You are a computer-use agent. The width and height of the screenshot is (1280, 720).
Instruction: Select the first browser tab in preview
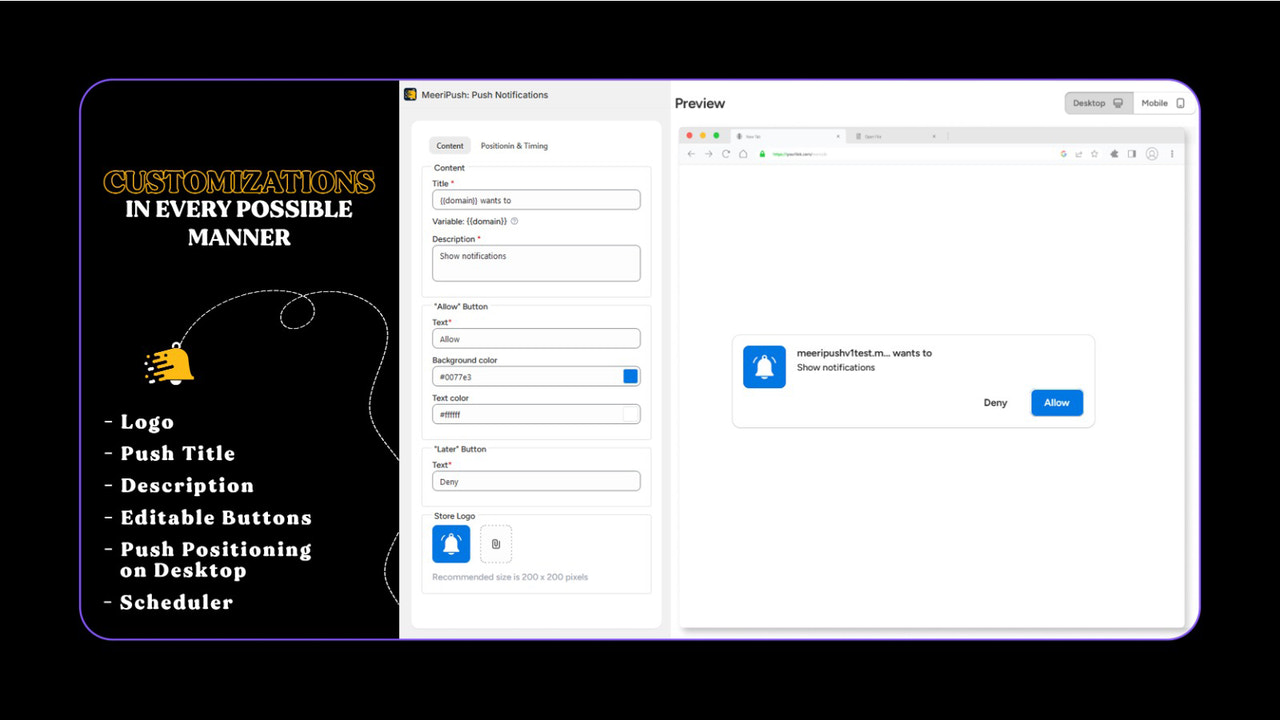786,136
